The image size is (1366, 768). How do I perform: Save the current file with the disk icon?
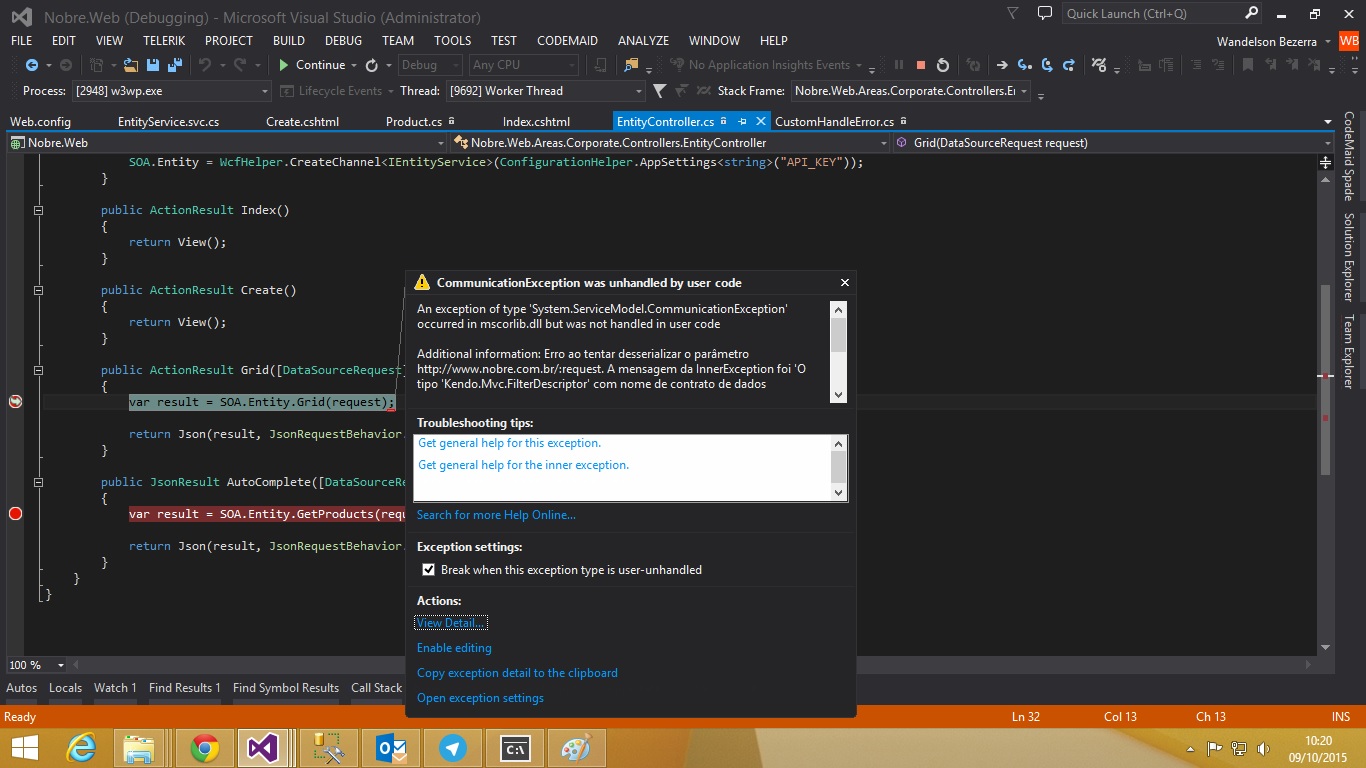point(153,65)
